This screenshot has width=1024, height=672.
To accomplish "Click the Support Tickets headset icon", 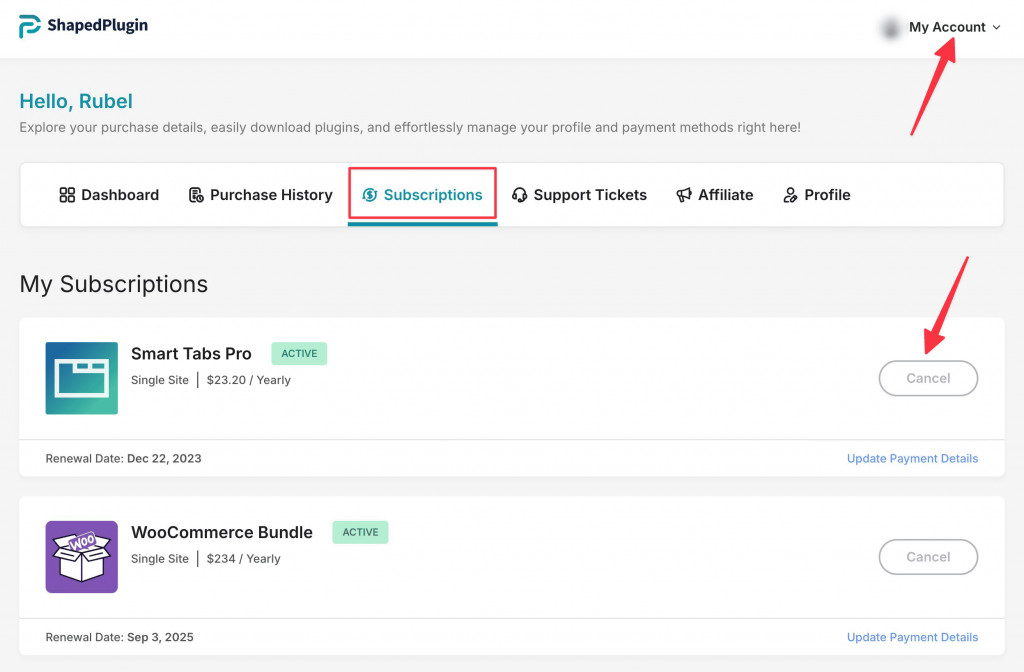I will [519, 195].
